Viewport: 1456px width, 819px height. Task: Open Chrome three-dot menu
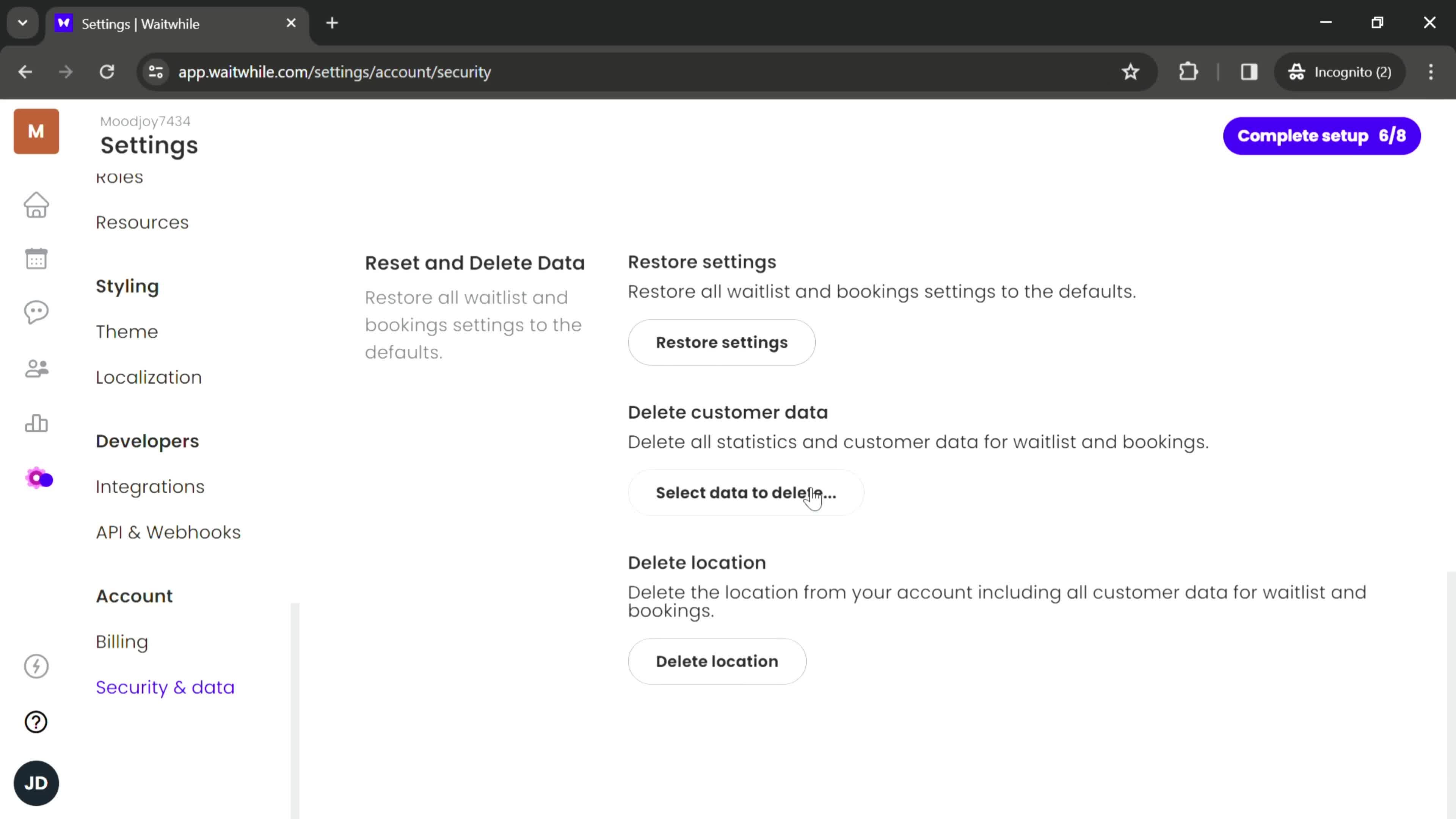click(1431, 72)
